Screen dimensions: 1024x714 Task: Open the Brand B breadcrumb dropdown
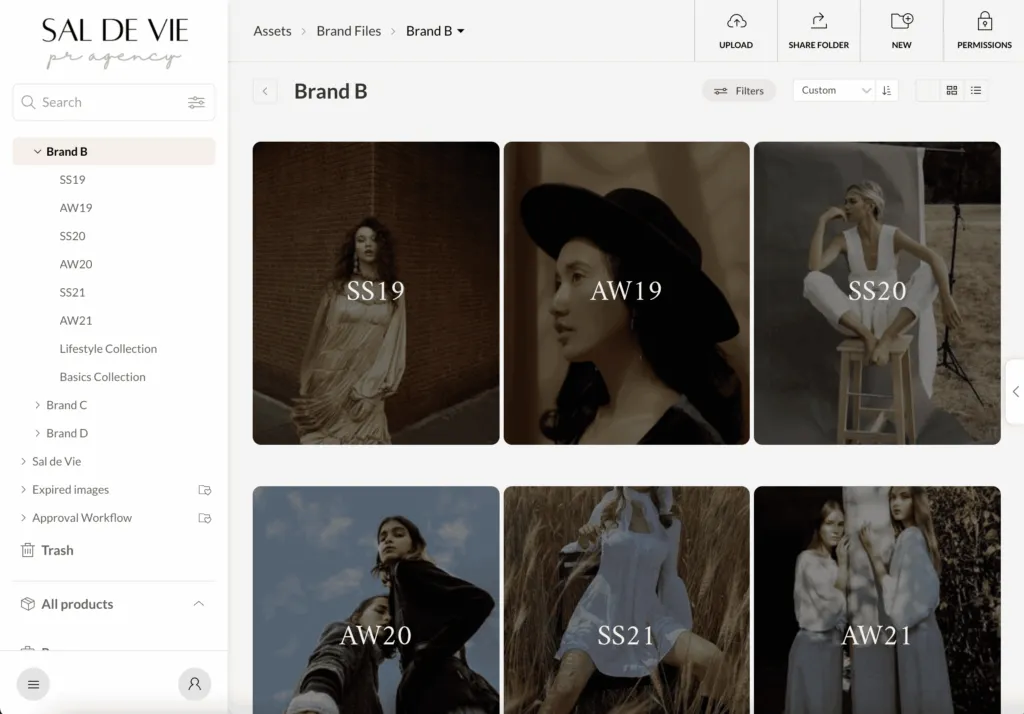(461, 31)
